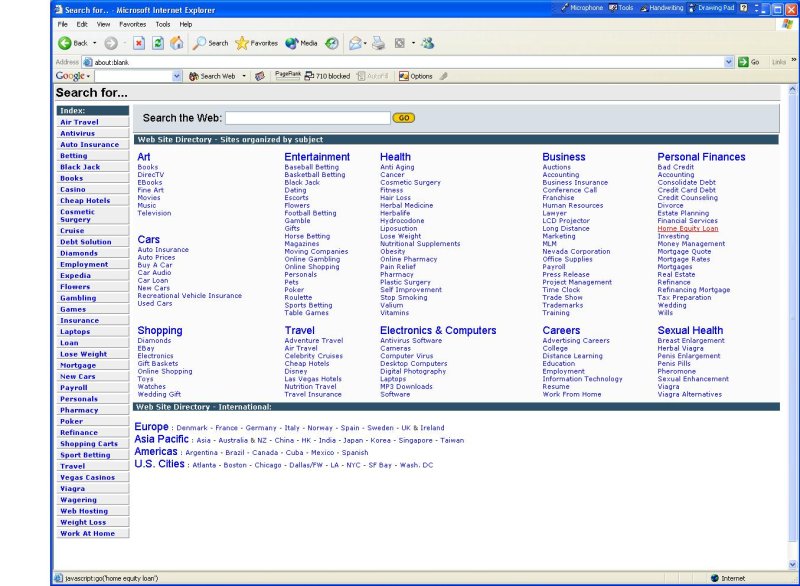Open the Cheap Hotels link in the Index sidebar
800x586 pixels.
[85, 200]
